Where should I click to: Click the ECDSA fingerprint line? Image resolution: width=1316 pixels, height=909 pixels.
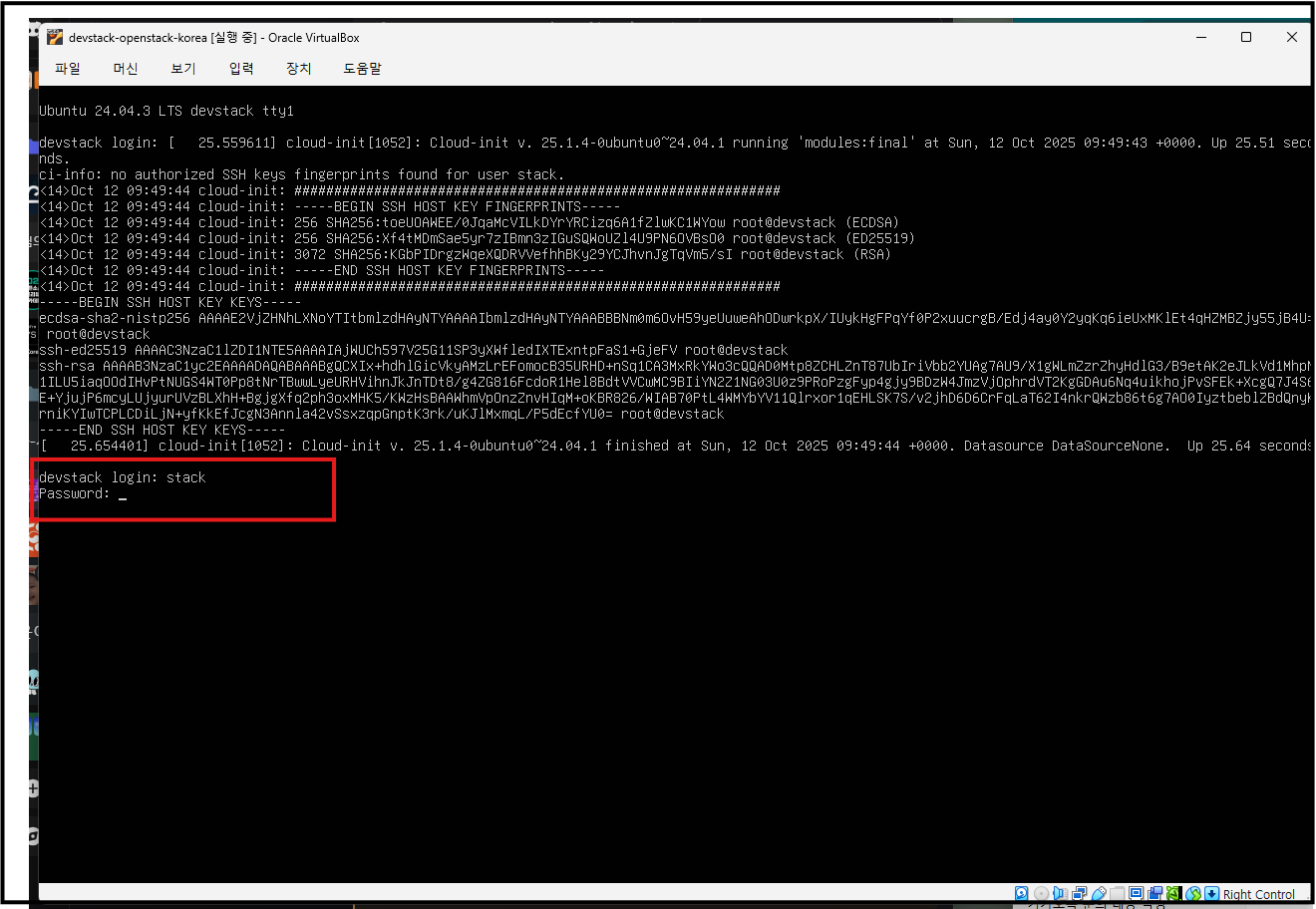click(469, 222)
